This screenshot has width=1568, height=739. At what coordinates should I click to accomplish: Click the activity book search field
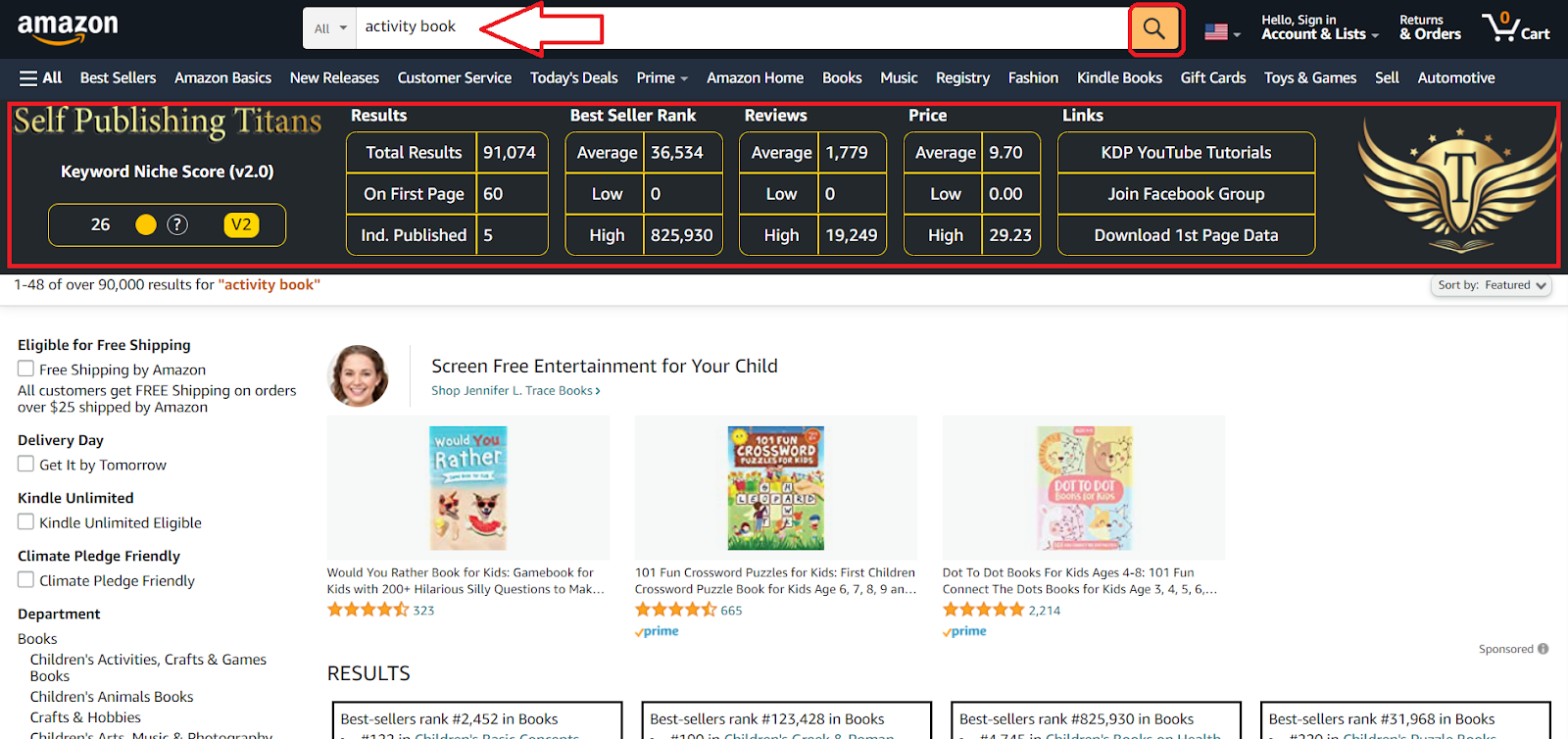coord(742,27)
